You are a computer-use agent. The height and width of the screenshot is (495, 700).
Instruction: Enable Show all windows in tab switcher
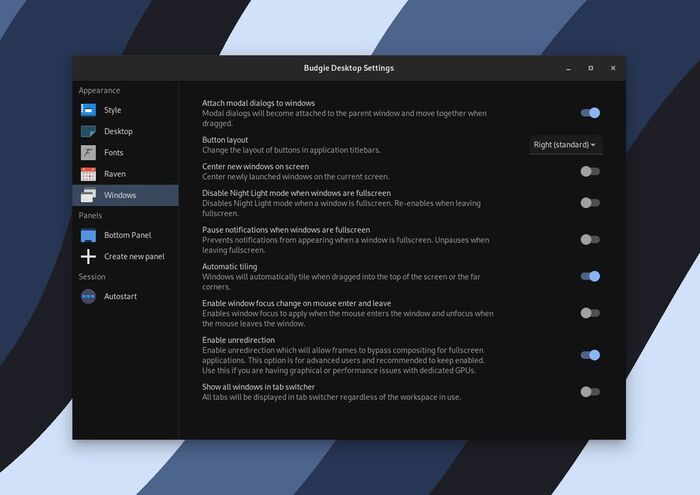pos(590,392)
